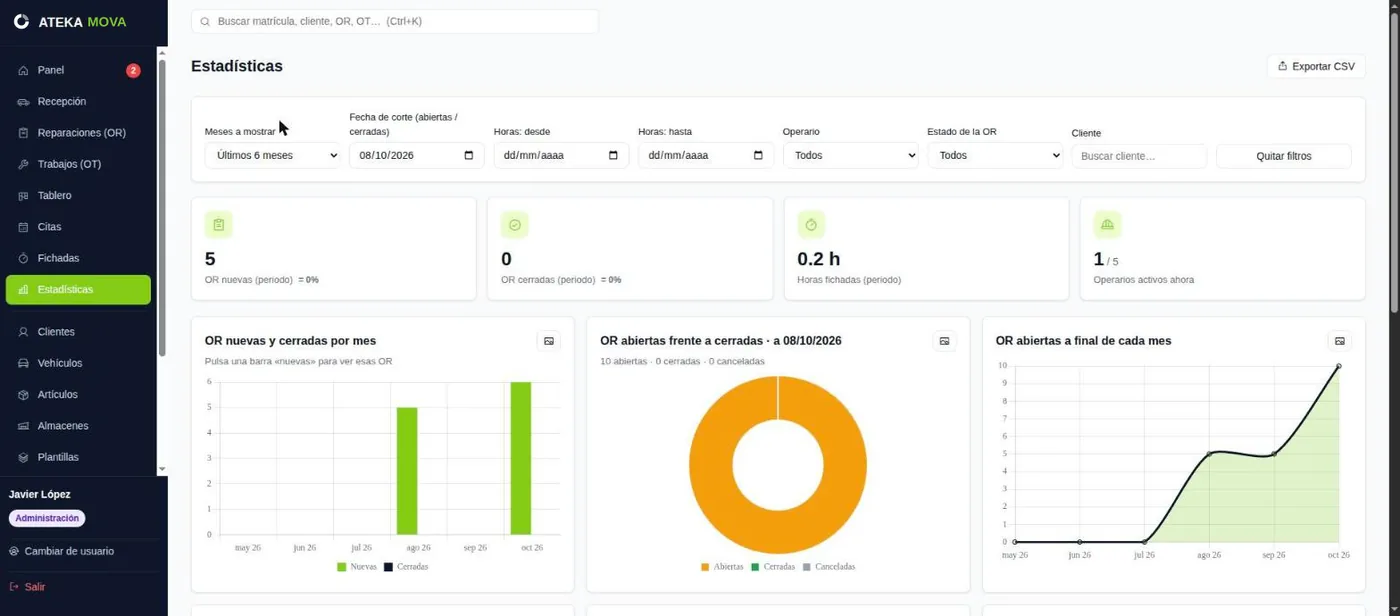Toggle donut chart Cerradas green legend swatch

[756, 567]
